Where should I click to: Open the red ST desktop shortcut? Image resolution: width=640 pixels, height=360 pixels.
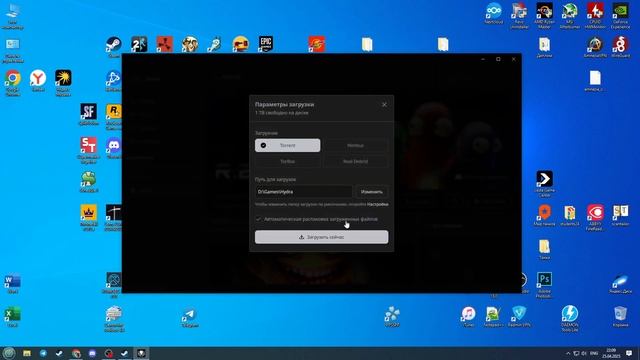[89, 150]
